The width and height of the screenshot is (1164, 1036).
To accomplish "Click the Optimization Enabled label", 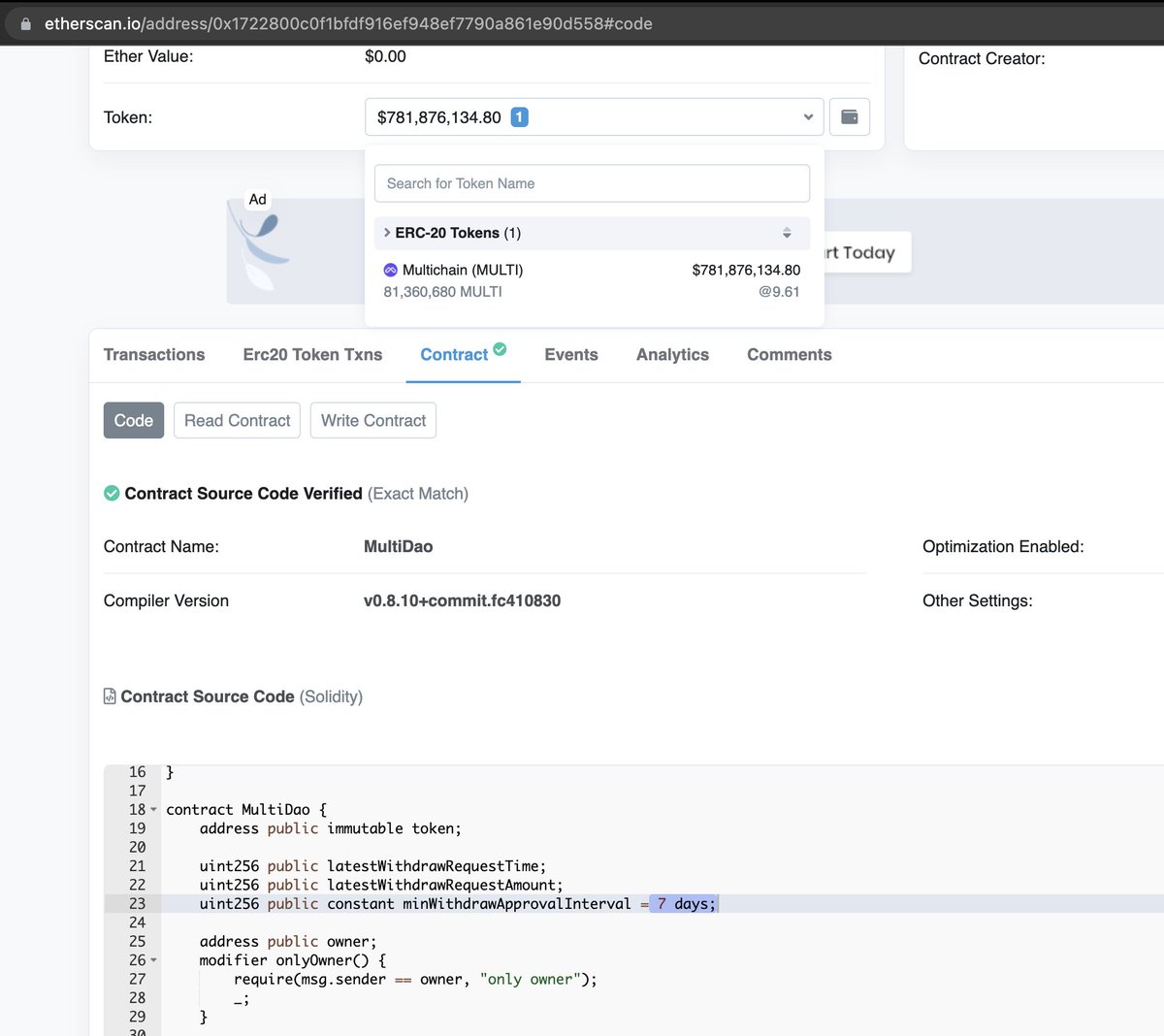I will 1003,547.
